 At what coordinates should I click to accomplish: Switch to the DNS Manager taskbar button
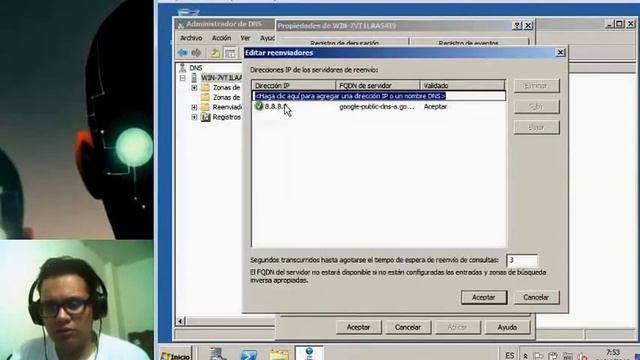coord(309,353)
